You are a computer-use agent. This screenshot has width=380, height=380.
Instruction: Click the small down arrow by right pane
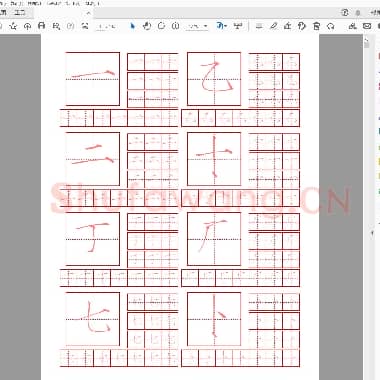tap(372, 234)
